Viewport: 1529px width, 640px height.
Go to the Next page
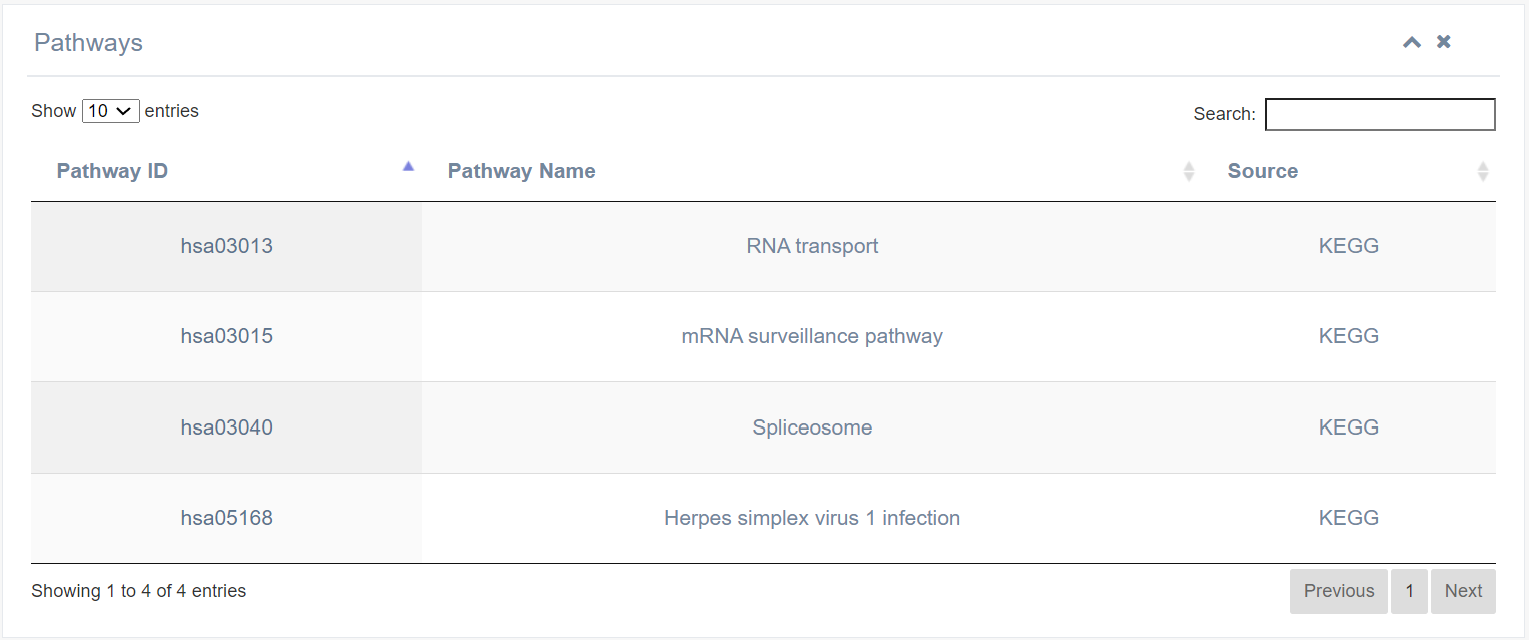point(1463,591)
